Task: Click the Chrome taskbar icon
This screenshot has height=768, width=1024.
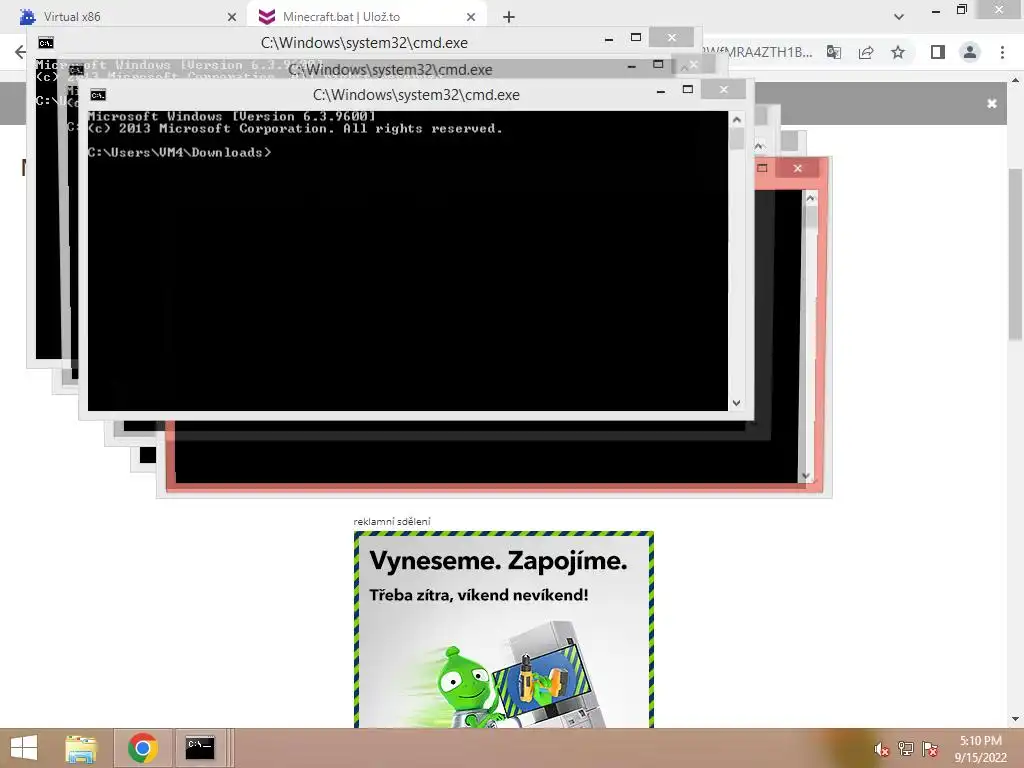Action: 143,748
